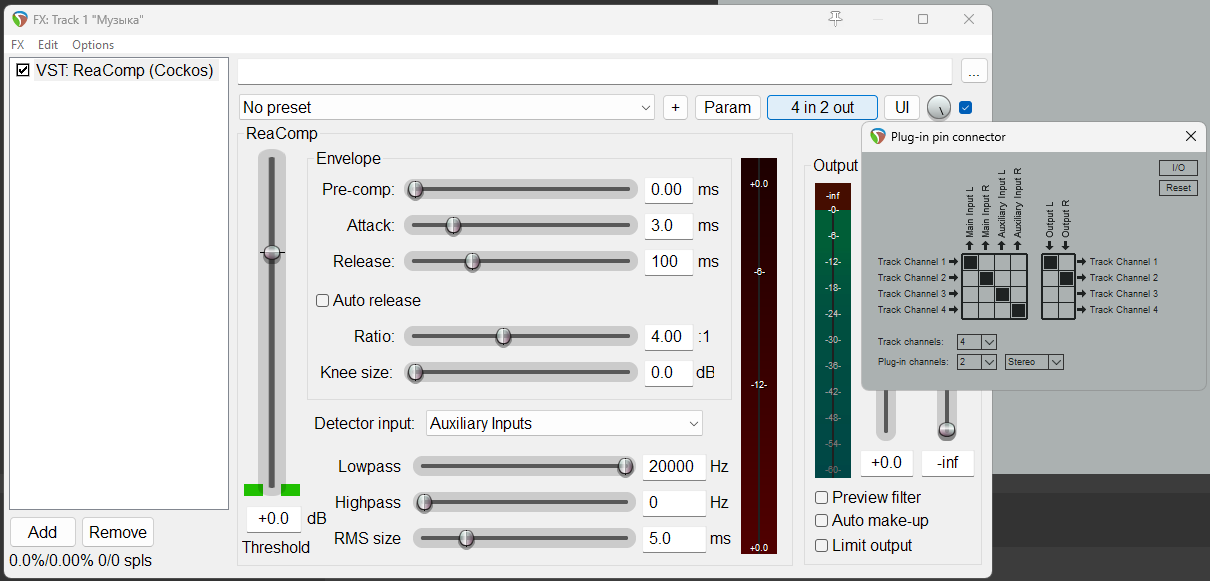Toggle pin Output R to Track Channel 2
The width and height of the screenshot is (1210, 581).
(1066, 278)
